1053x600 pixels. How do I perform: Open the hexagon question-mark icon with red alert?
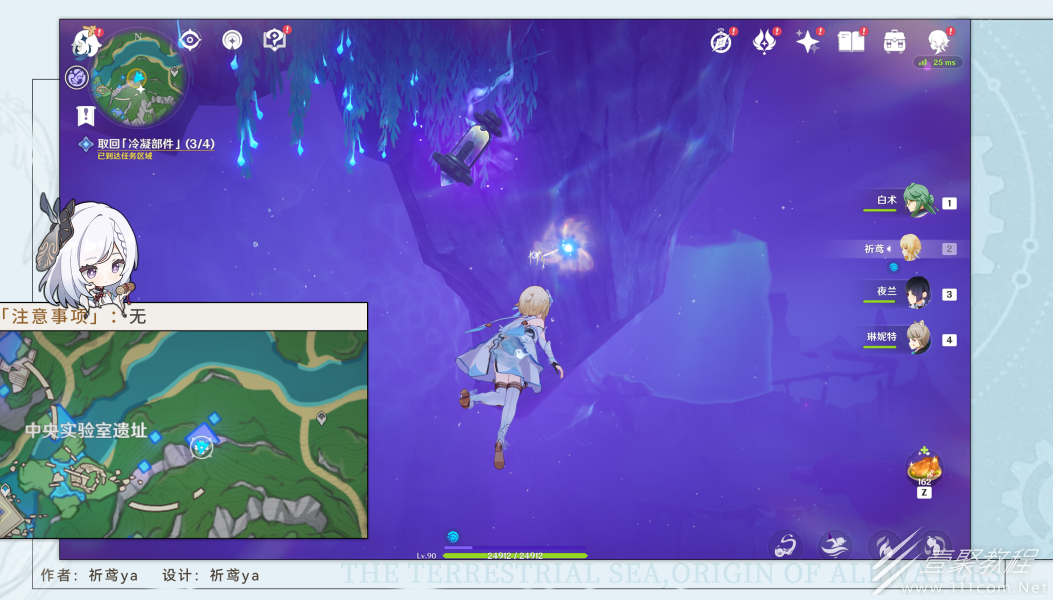[275, 40]
